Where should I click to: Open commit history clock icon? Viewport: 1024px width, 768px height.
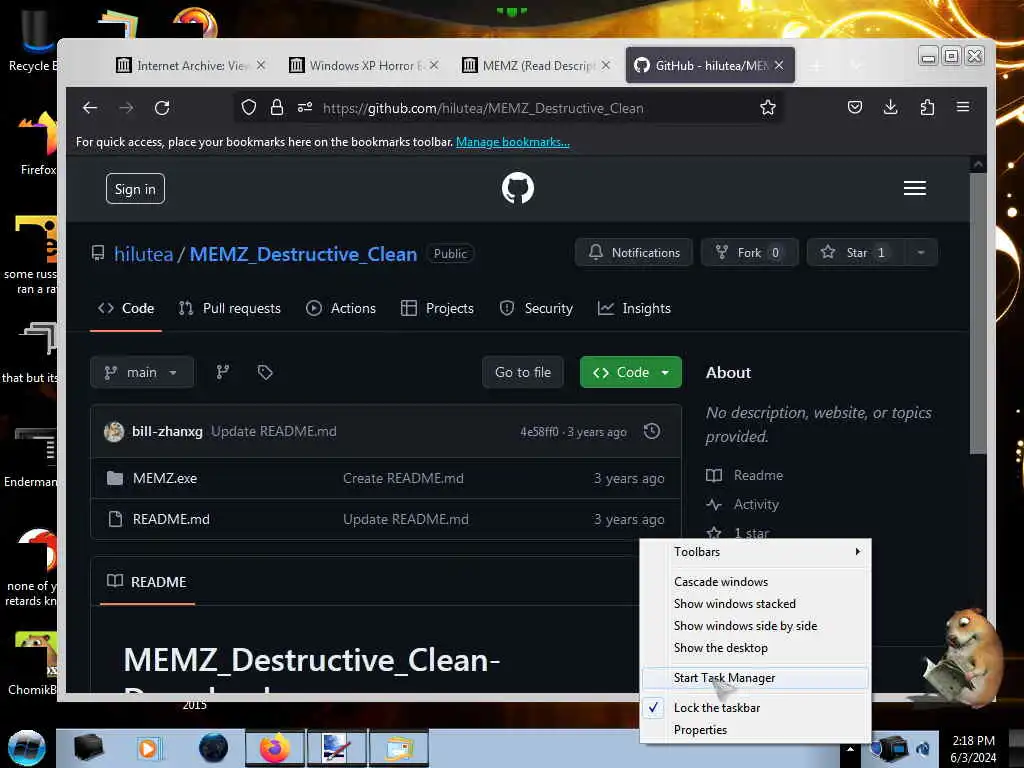(x=652, y=431)
